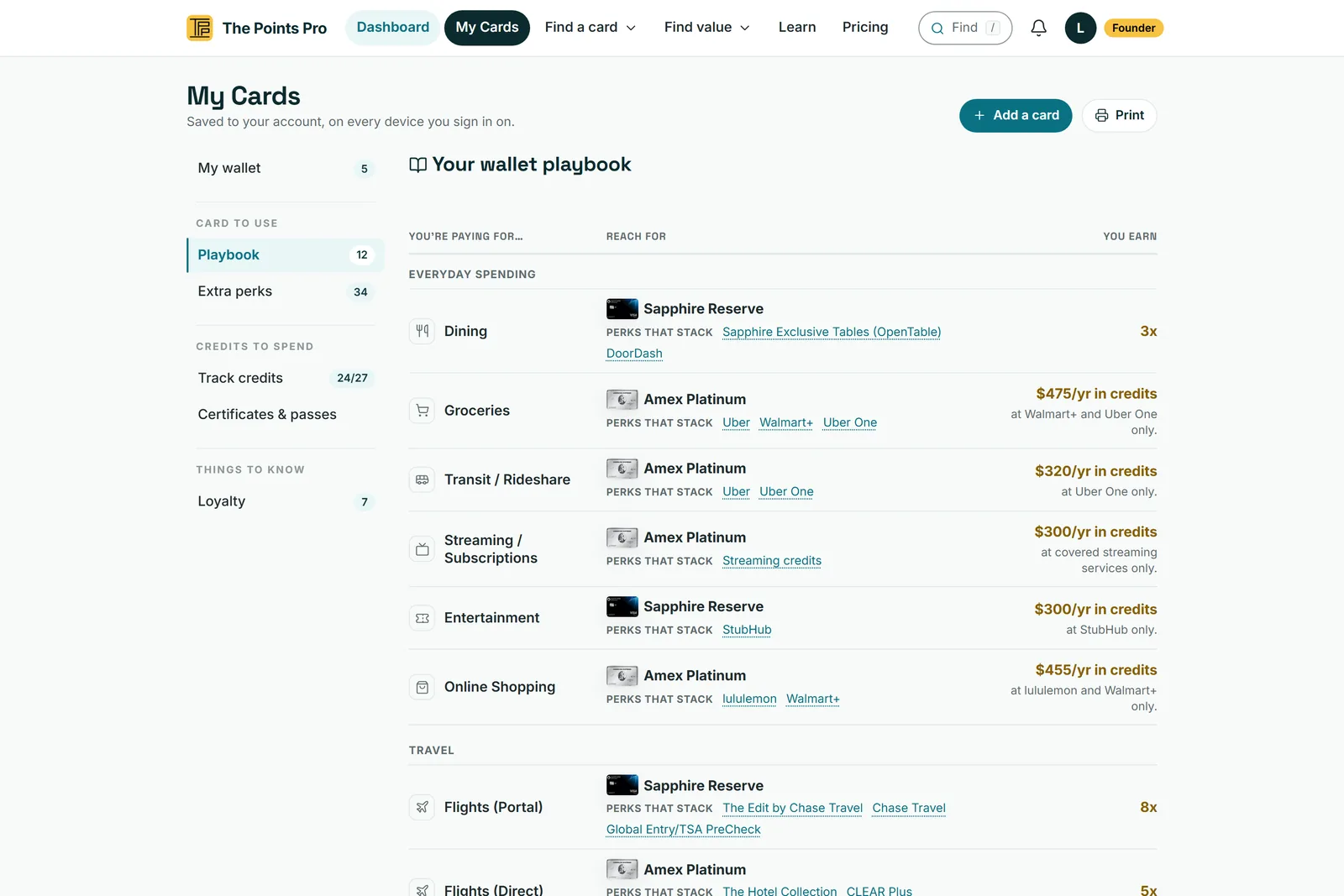Open the user avatar L

pyautogui.click(x=1080, y=28)
